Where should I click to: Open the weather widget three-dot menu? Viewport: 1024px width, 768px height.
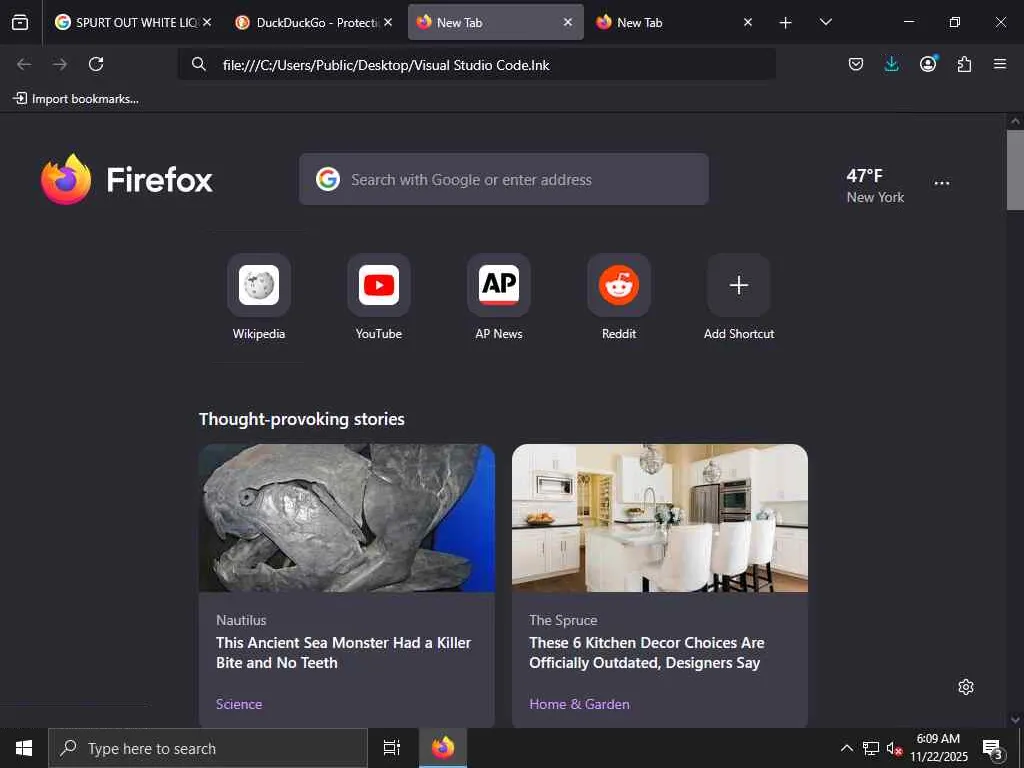(942, 183)
